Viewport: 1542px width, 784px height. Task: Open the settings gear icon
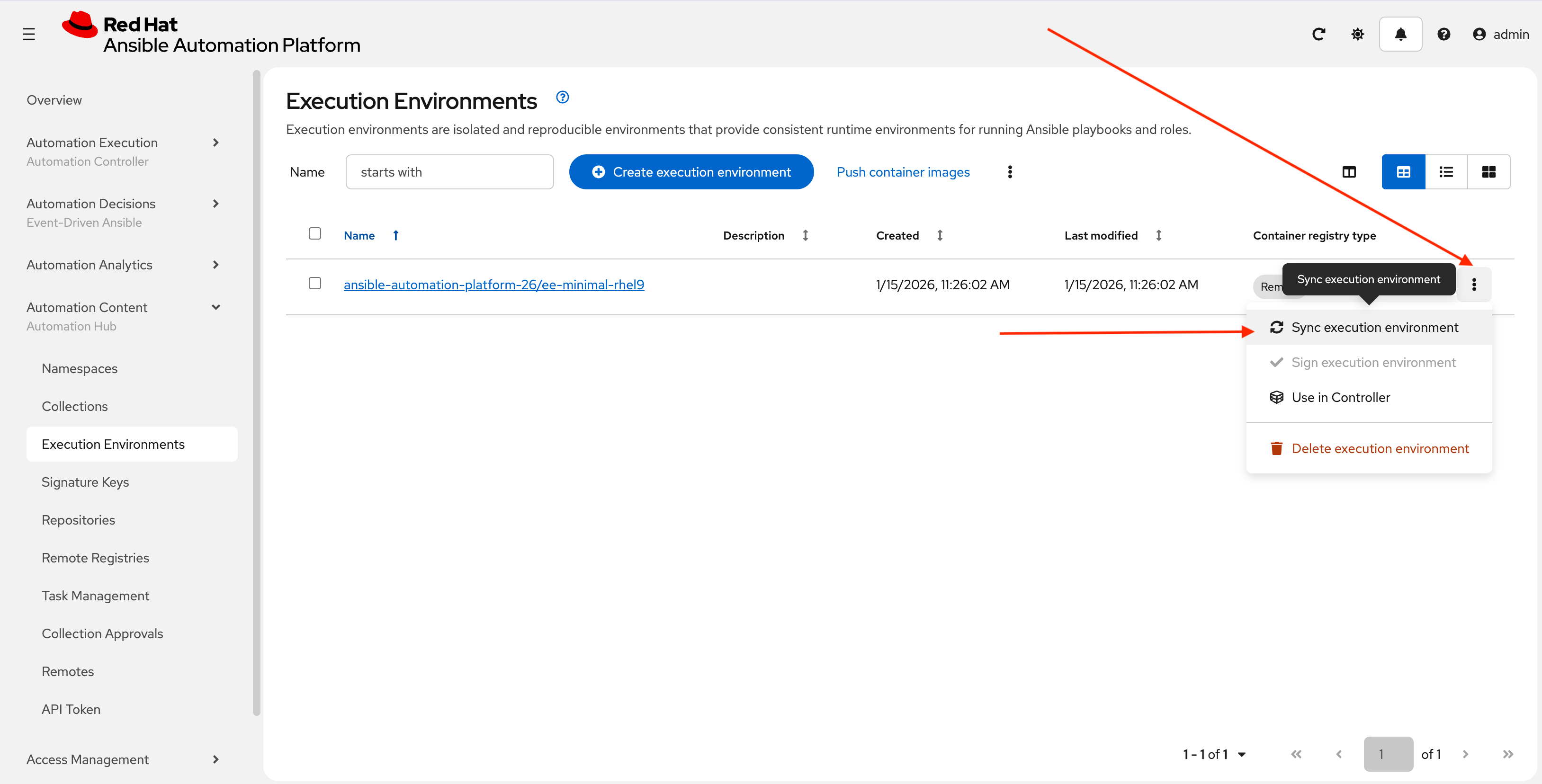click(x=1358, y=34)
